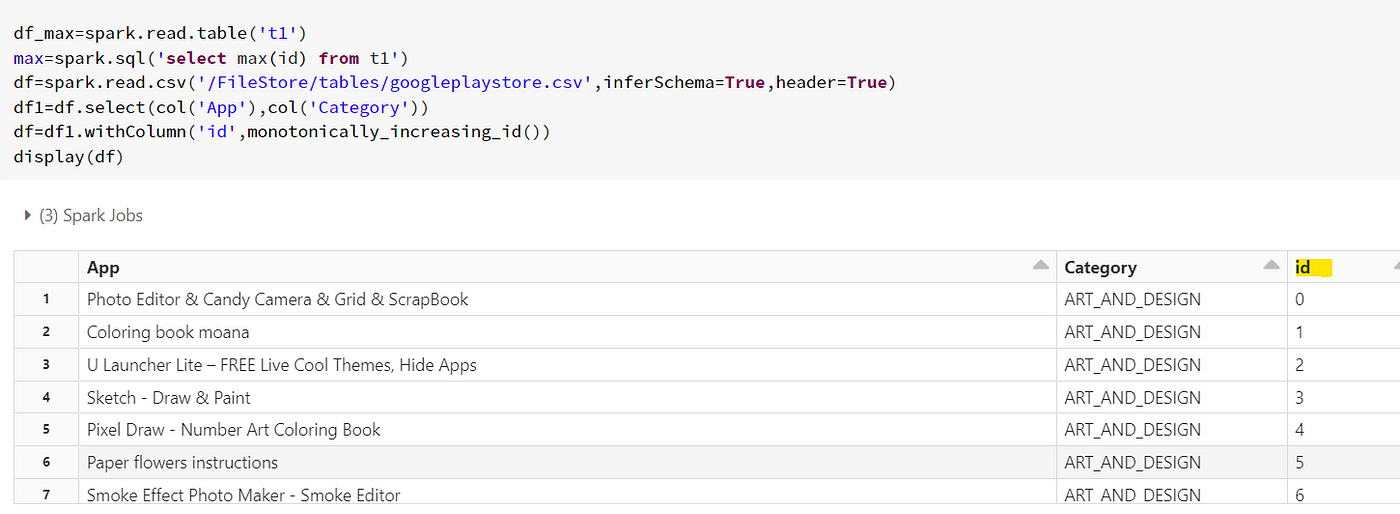
Task: Click the Pixel Draw Number Art cell
Action: [x=568, y=429]
